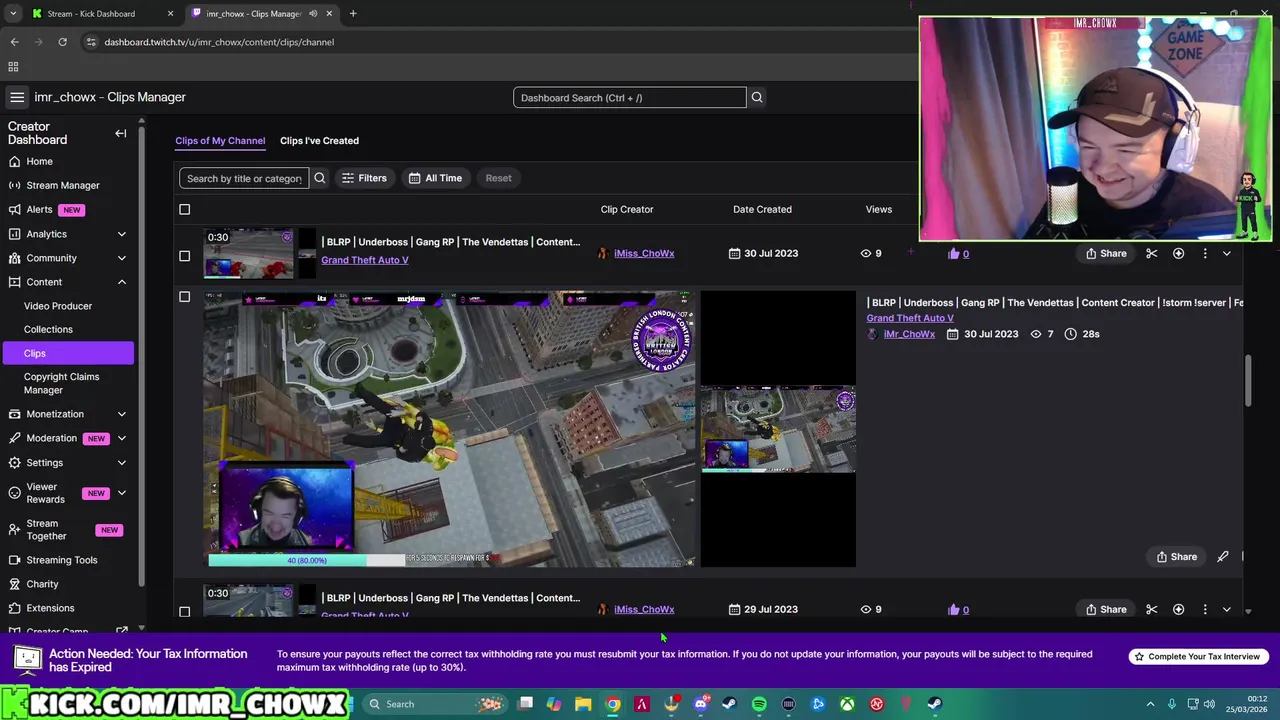This screenshot has width=1280, height=720.
Task: Click Complete Your Tax Interview button
Action: (1197, 657)
